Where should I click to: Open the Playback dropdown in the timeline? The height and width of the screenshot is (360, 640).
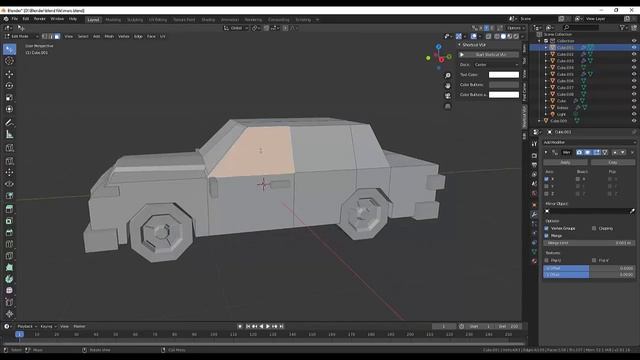coord(27,326)
